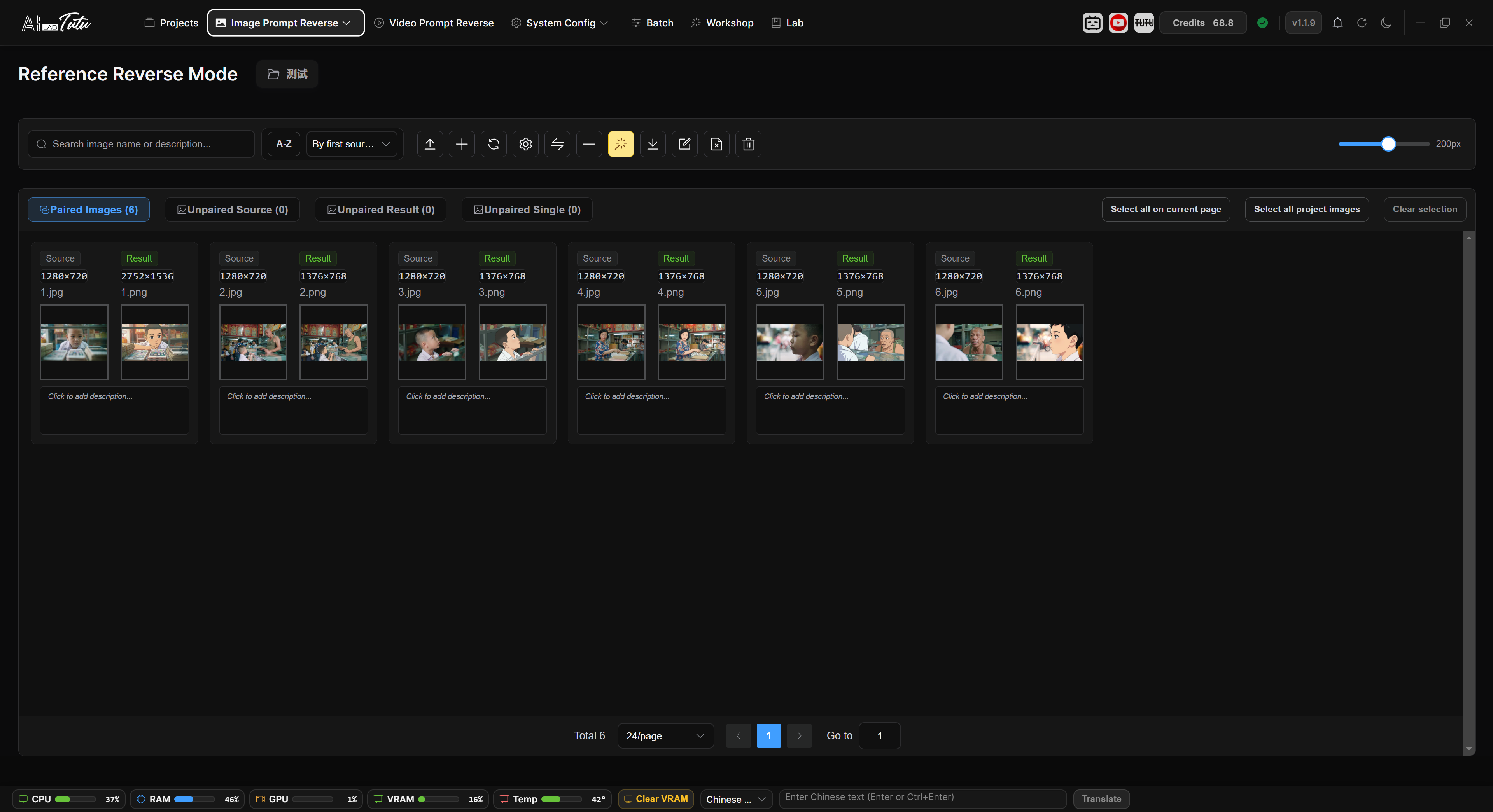Go to the previous page arrow
This screenshot has height=812, width=1493.
739,735
